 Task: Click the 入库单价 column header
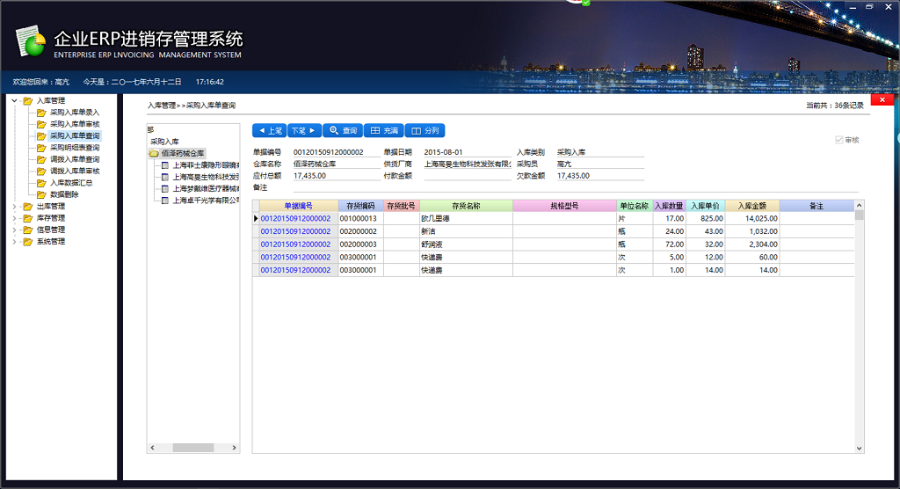(705, 206)
